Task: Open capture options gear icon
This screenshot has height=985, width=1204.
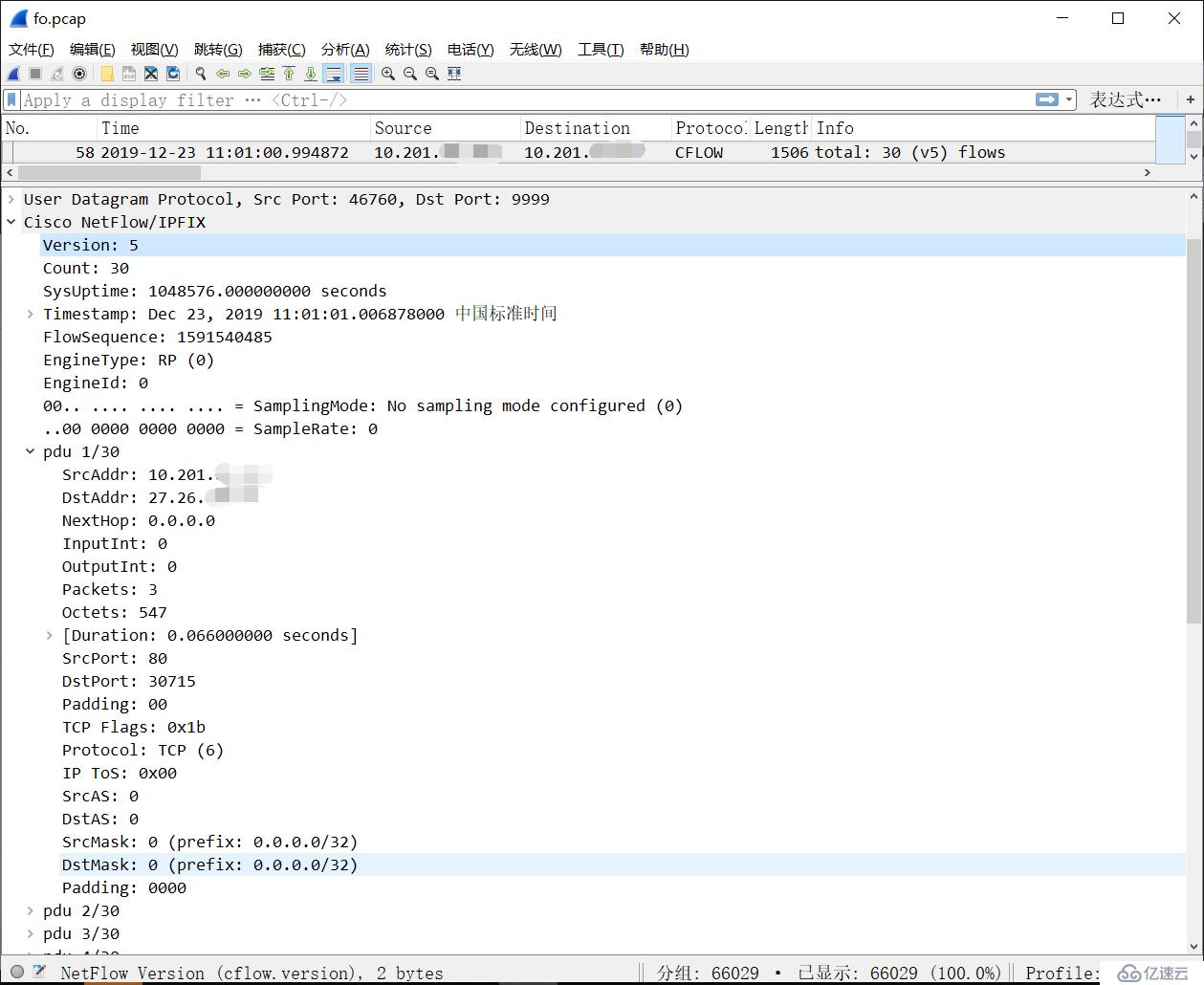Action: pyautogui.click(x=79, y=74)
